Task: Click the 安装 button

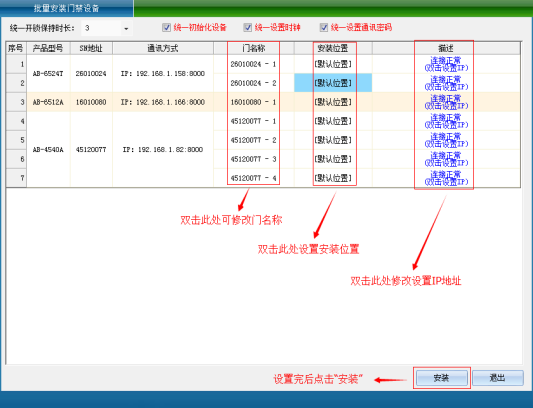Action: coord(442,378)
